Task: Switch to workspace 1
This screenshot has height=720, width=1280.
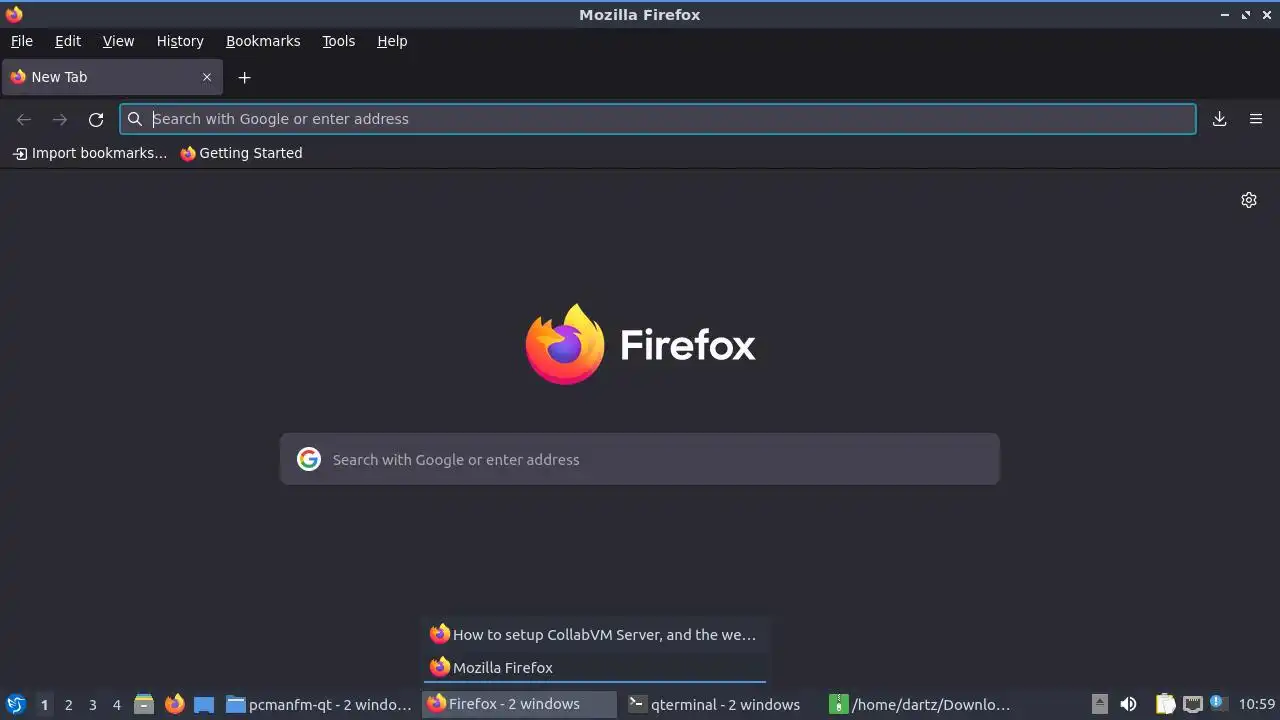Action: (x=44, y=705)
